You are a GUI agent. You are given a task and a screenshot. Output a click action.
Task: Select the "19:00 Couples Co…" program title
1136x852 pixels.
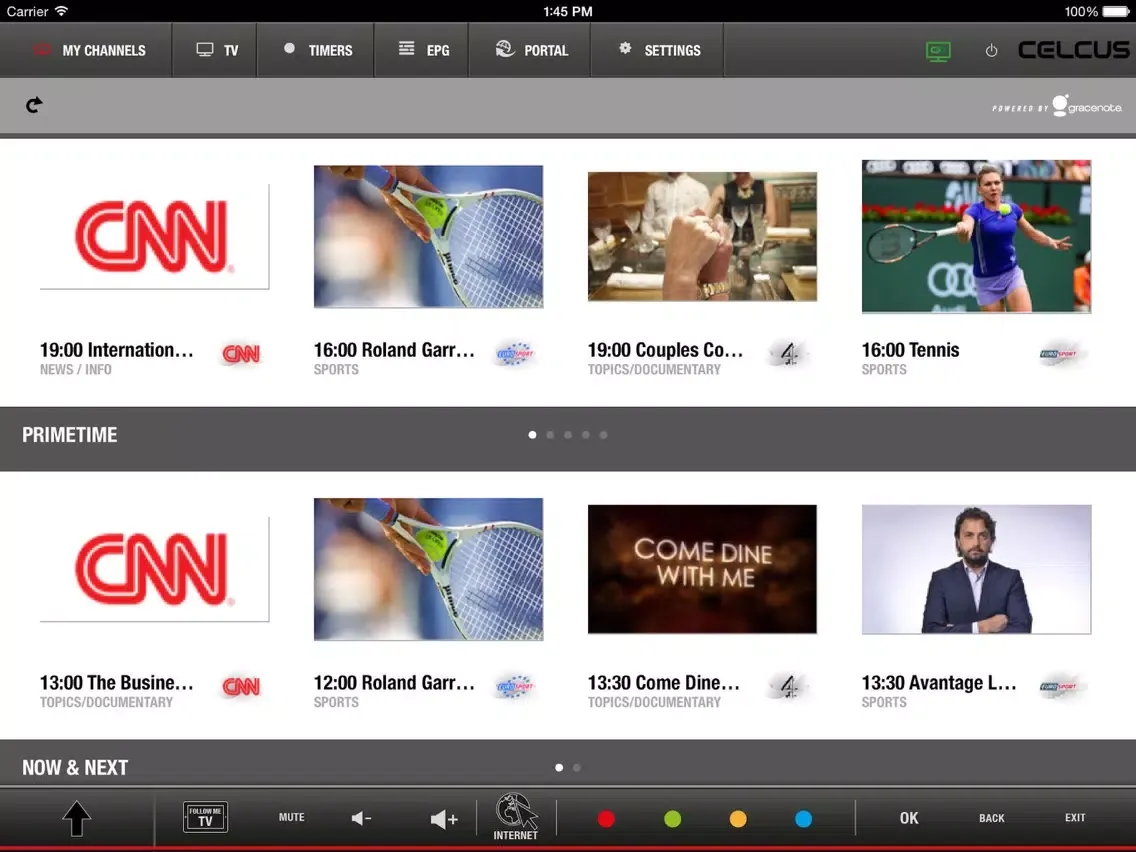coord(665,350)
